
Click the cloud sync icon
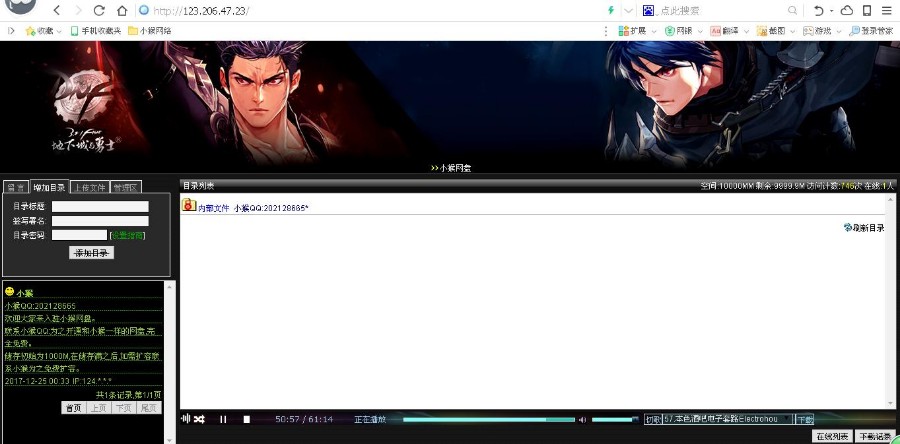pos(847,10)
